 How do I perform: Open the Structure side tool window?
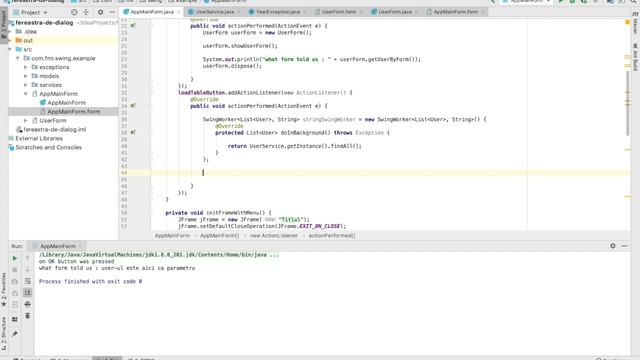tap(4, 333)
